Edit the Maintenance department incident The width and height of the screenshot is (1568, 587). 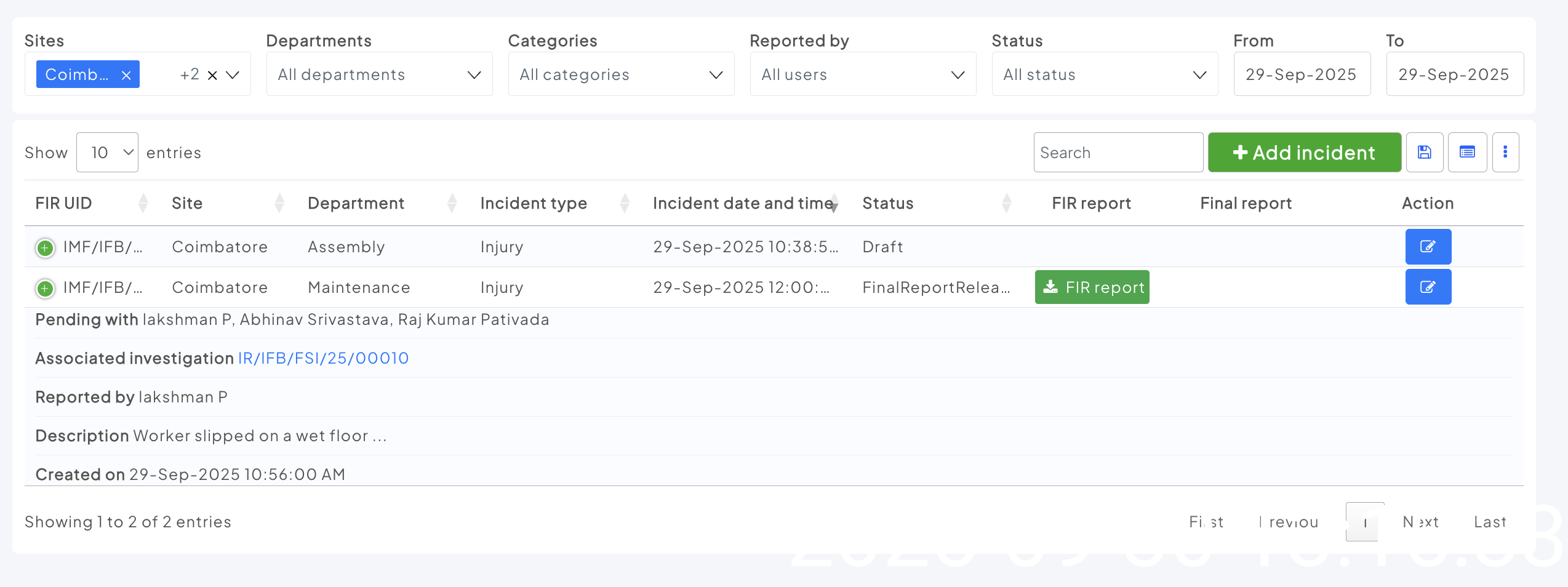1428,287
